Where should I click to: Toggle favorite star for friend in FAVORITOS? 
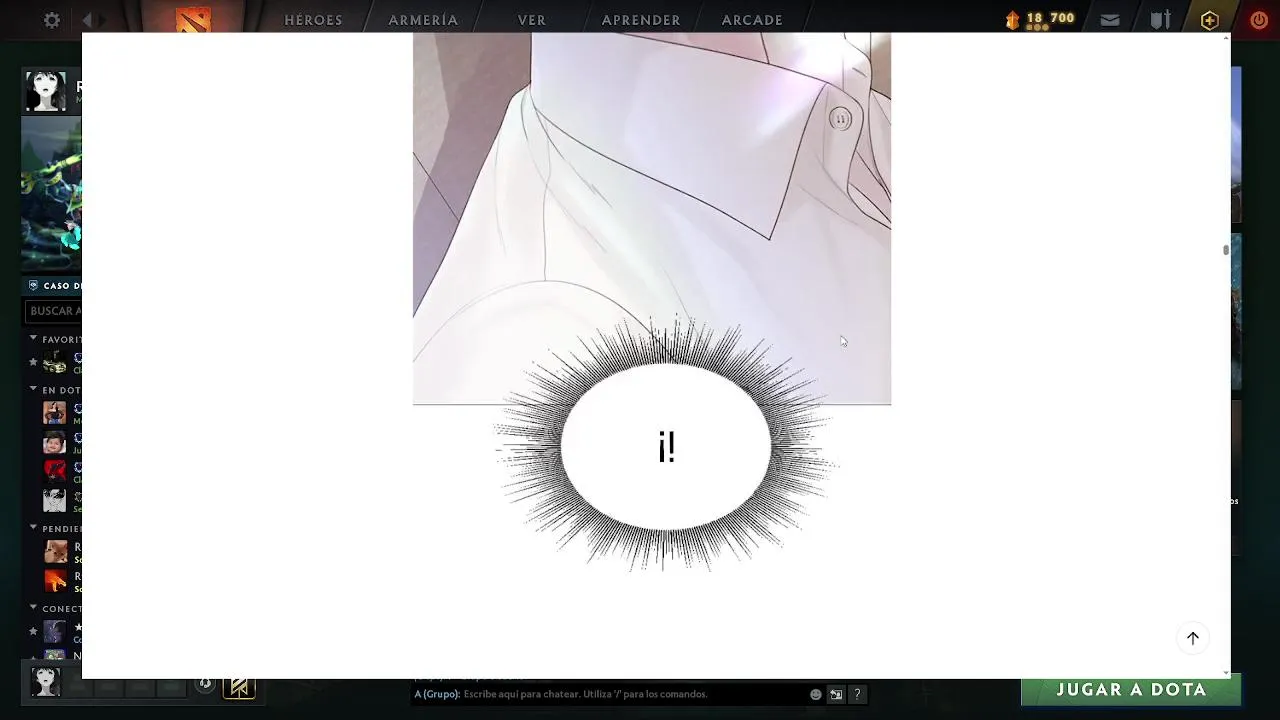click(33, 362)
